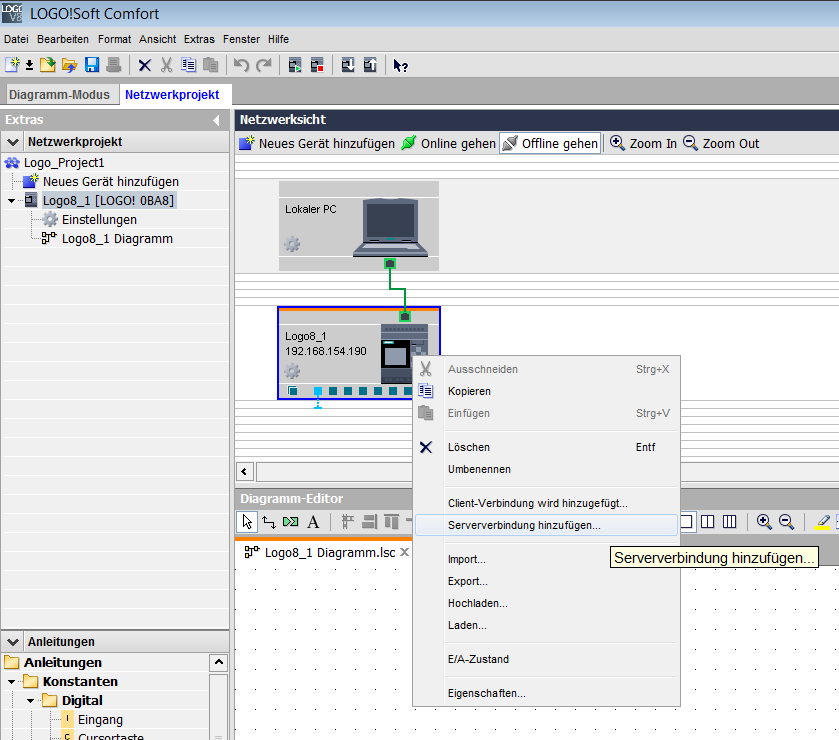Click the paste clipboard icon in the main toolbar
839x740 pixels.
[210, 65]
